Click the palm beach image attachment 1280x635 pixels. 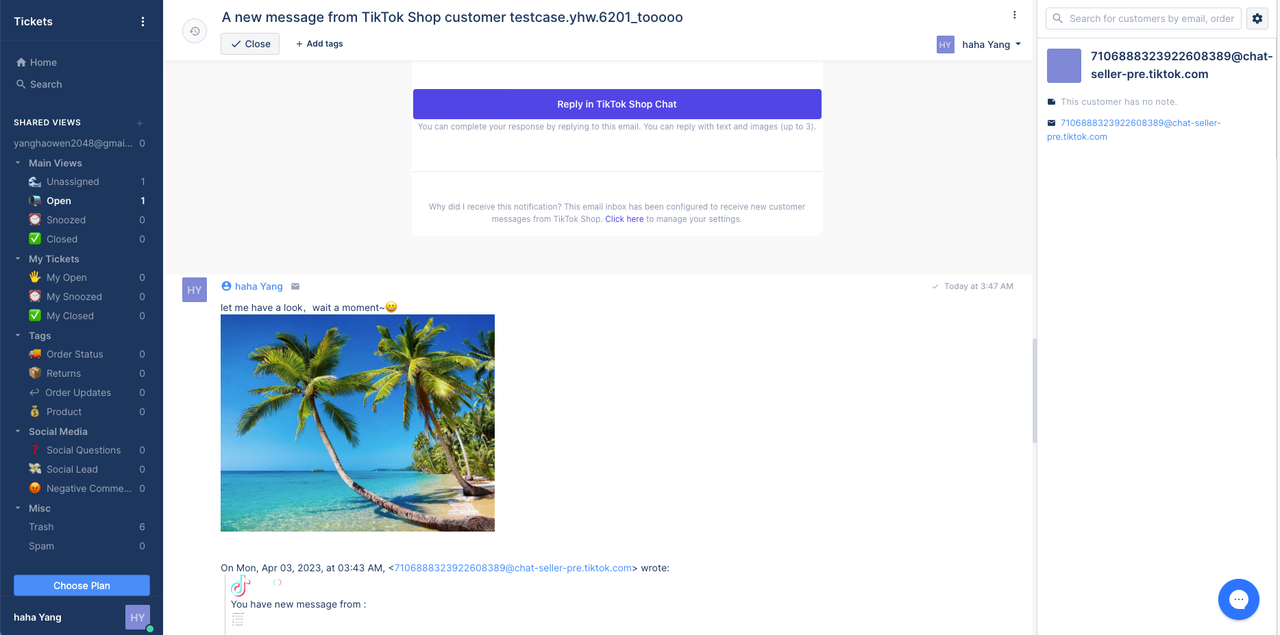click(x=357, y=423)
